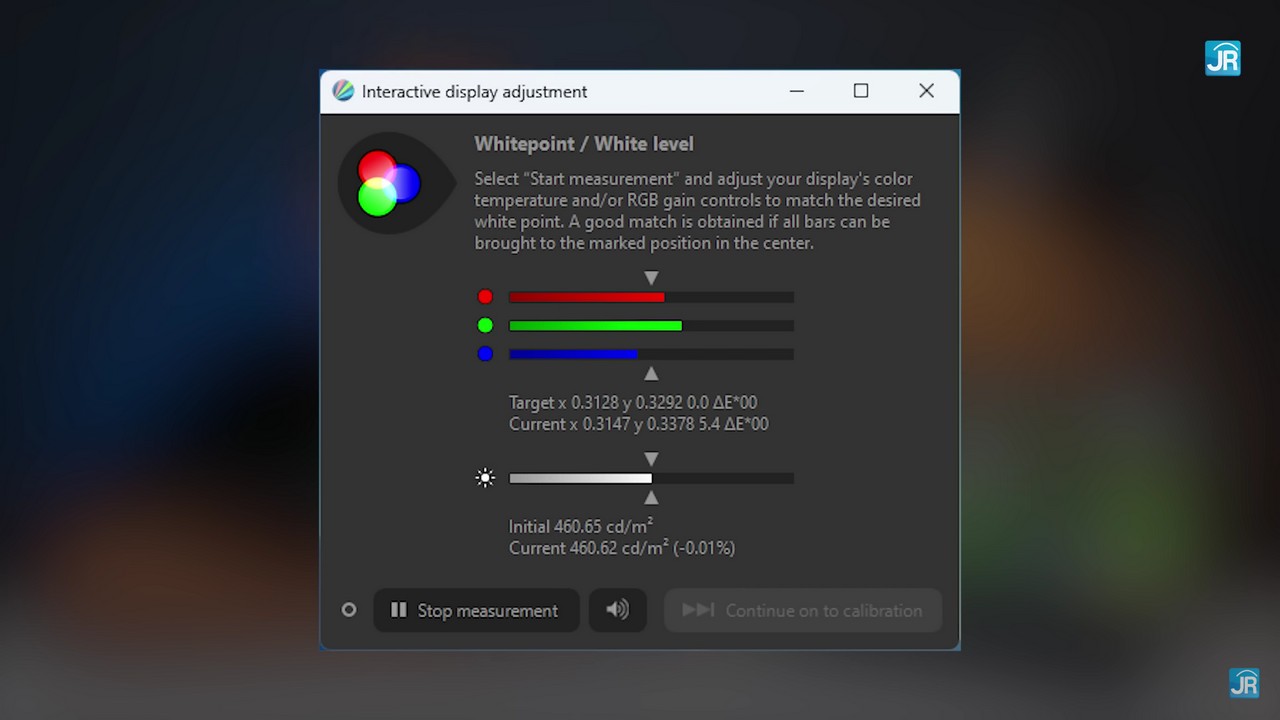1280x720 pixels.
Task: Click the white level sun icon
Action: 485,478
